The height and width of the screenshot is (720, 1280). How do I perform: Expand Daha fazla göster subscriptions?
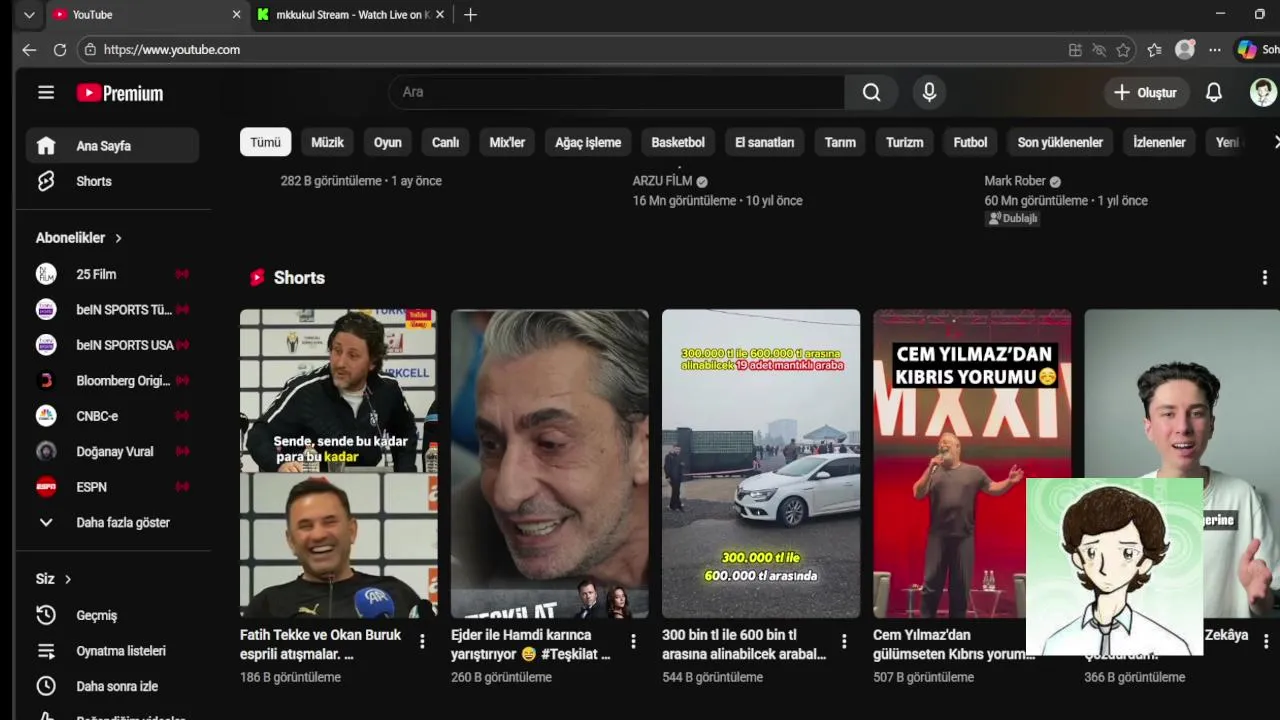click(x=113, y=523)
